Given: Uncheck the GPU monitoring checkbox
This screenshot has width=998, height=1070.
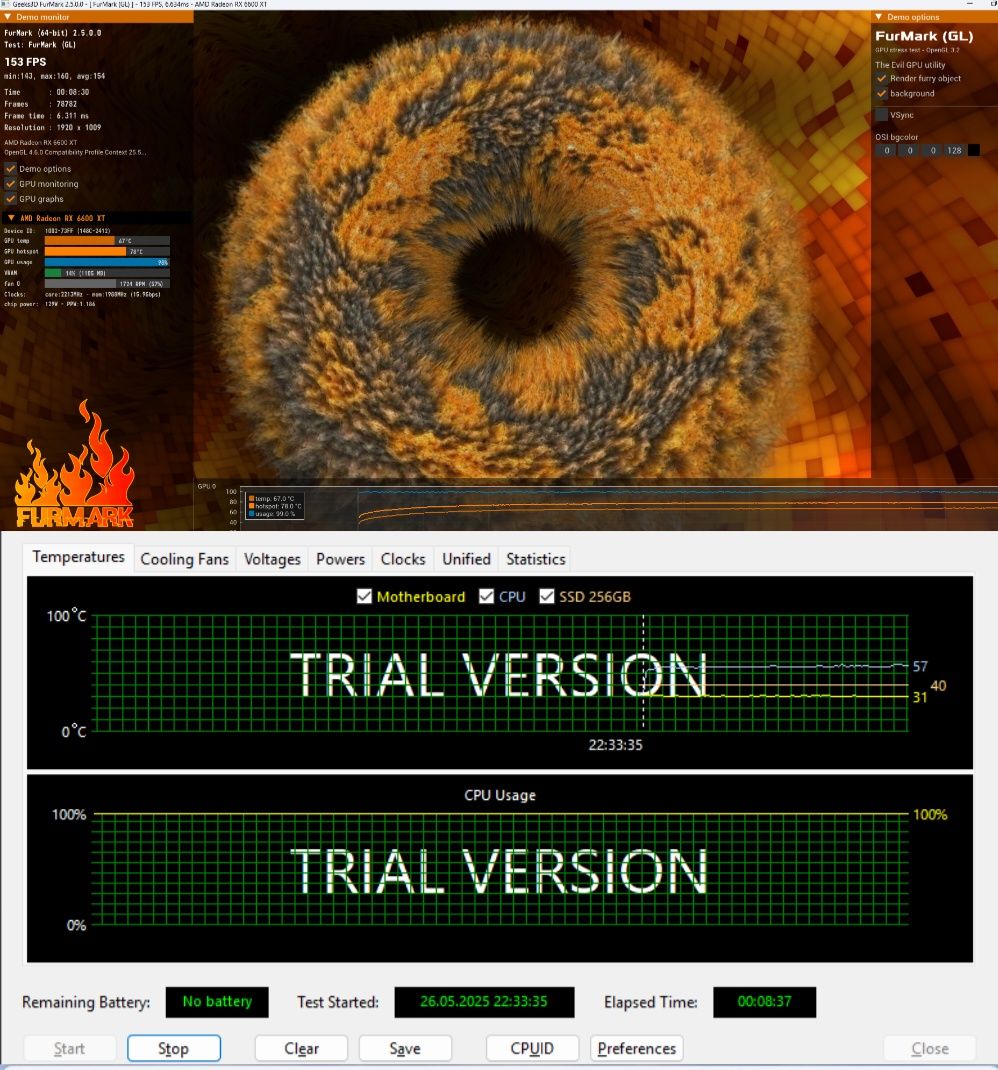Looking at the screenshot, I should (10, 184).
